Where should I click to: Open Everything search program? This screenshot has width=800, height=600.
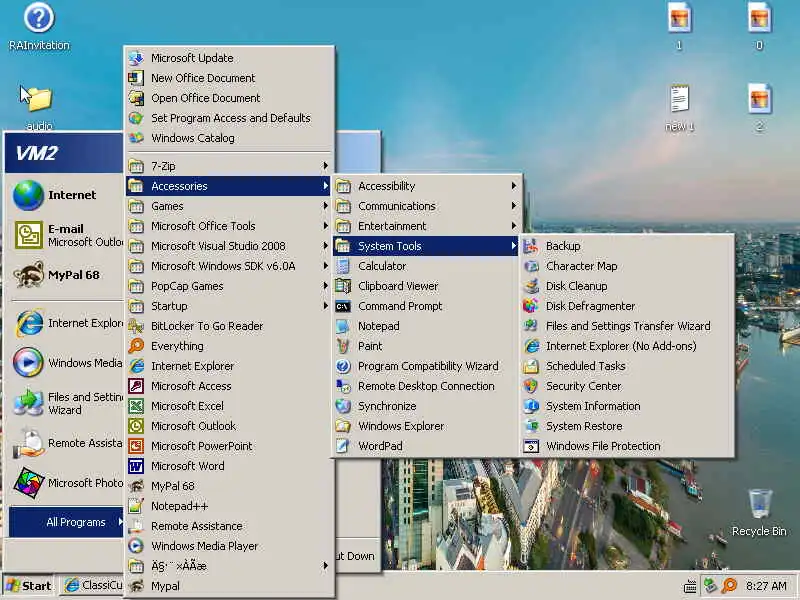tap(229, 346)
